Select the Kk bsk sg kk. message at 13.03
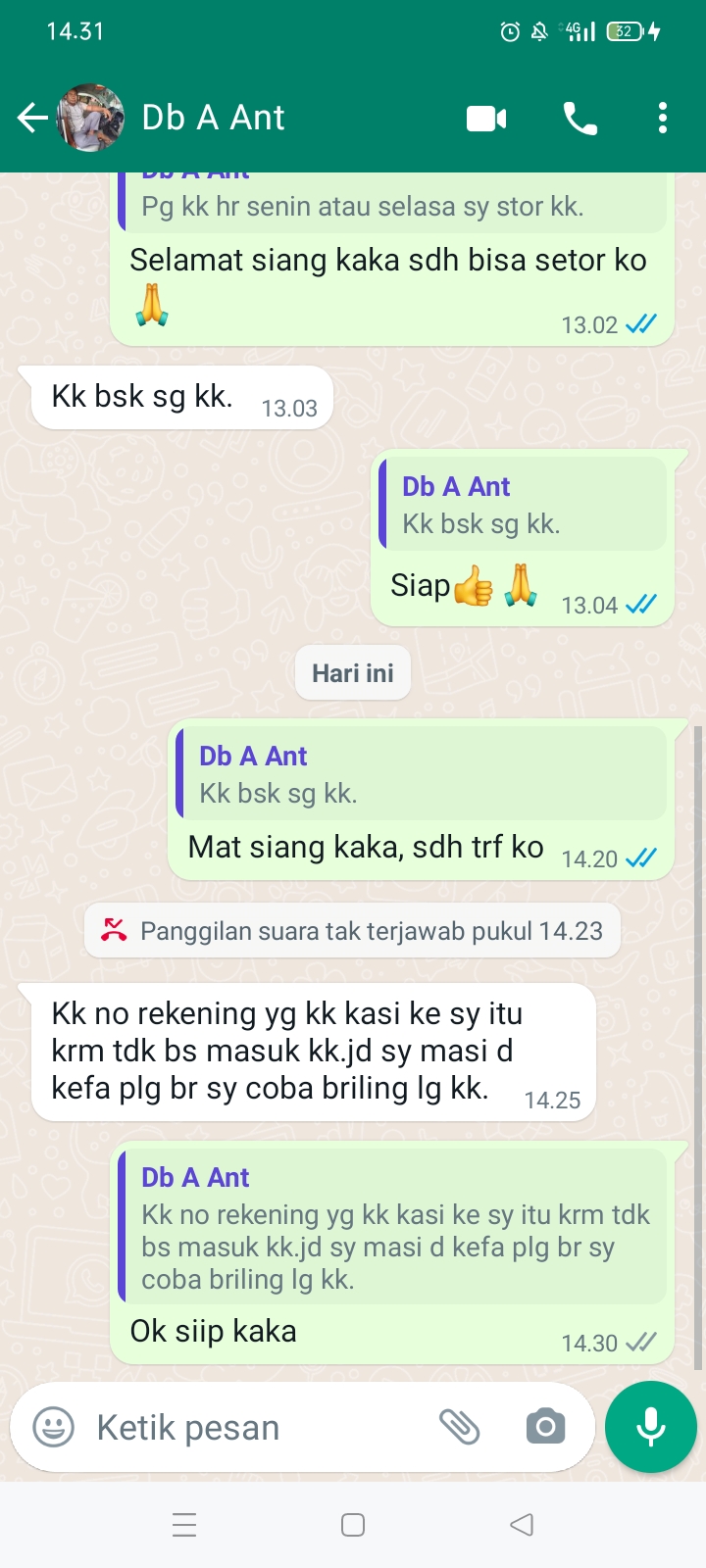 click(182, 397)
